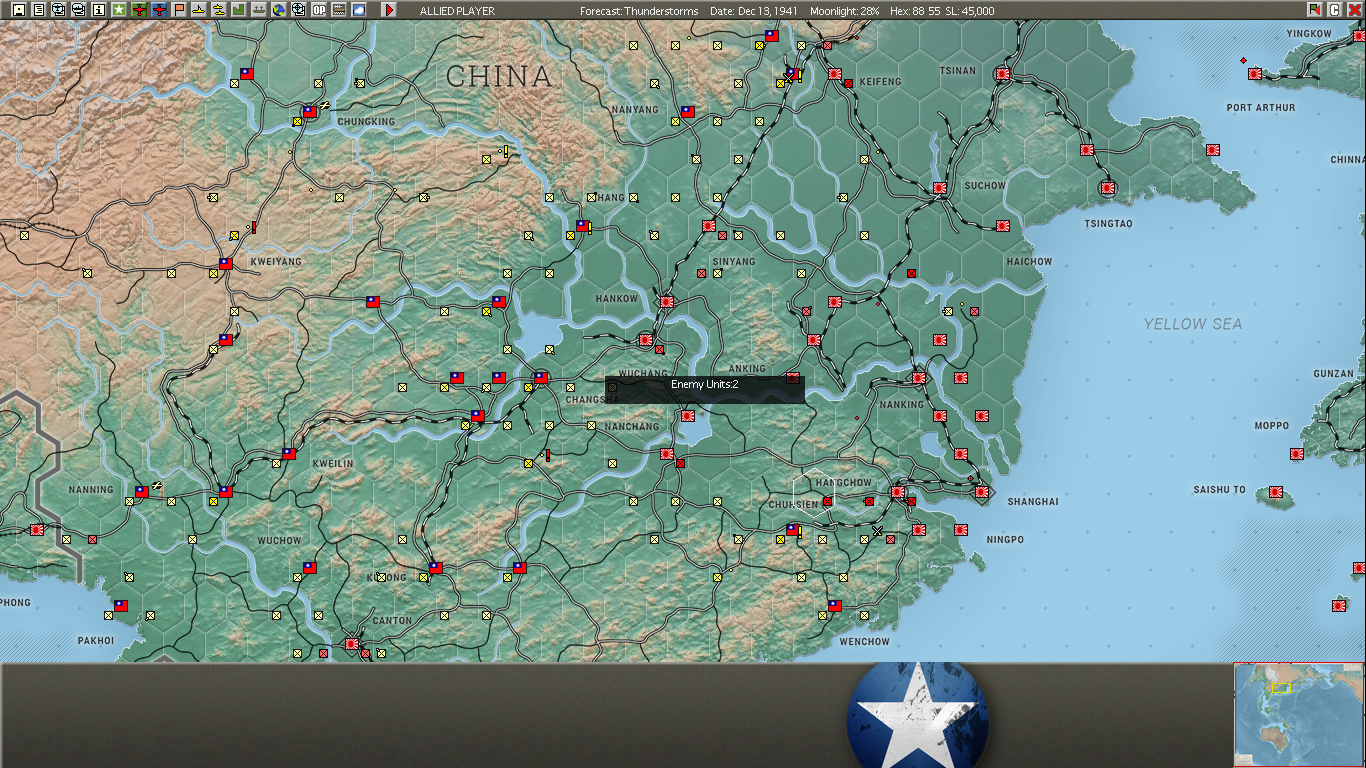Select the Japanese base at Hankow

pyautogui.click(x=667, y=301)
